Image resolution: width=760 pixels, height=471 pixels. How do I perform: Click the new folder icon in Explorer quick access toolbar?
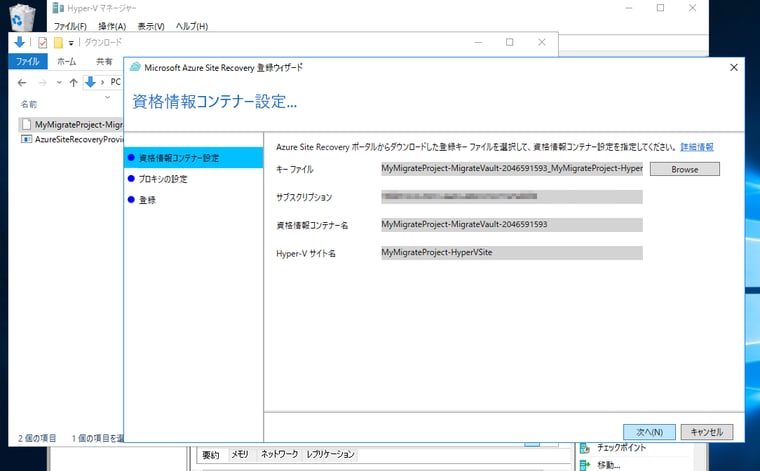[x=58, y=43]
